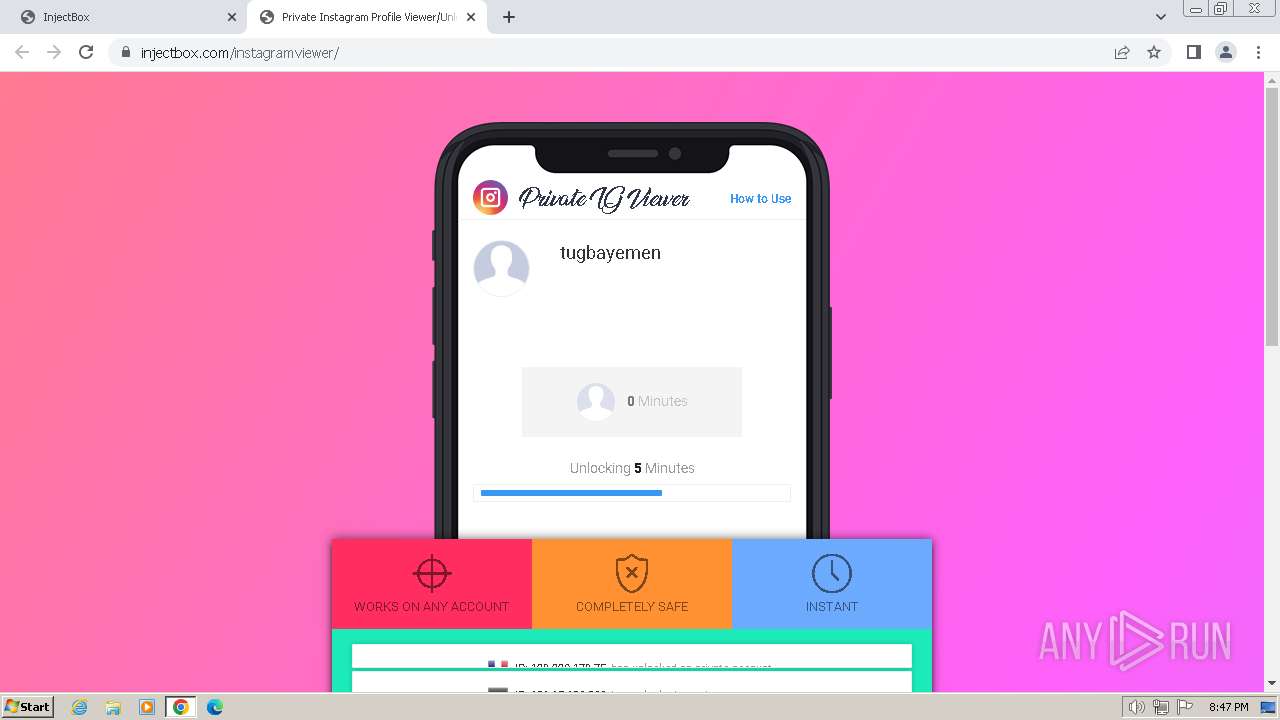
Task: Click INSTANT label
Action: (x=832, y=607)
